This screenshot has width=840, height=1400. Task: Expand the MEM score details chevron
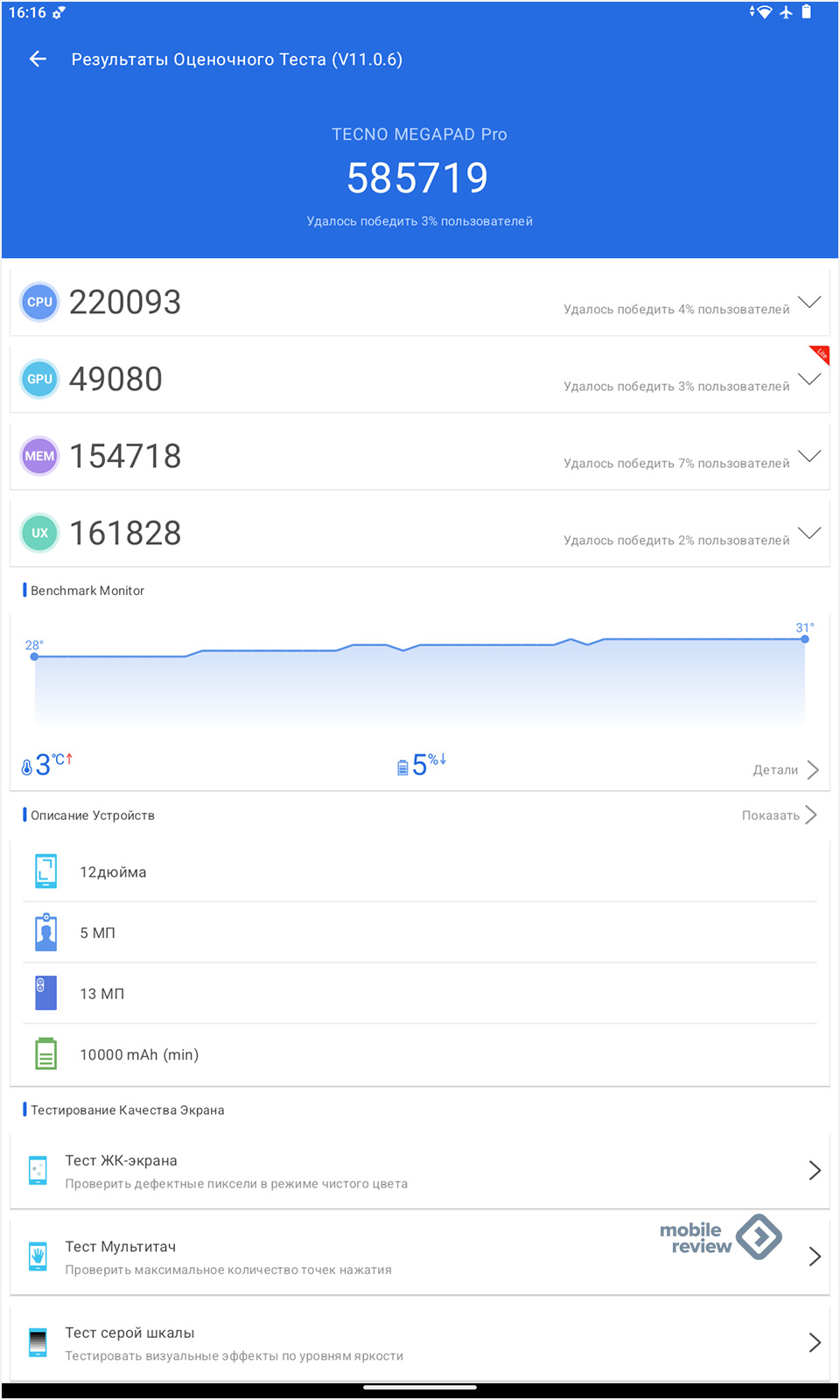(809, 456)
